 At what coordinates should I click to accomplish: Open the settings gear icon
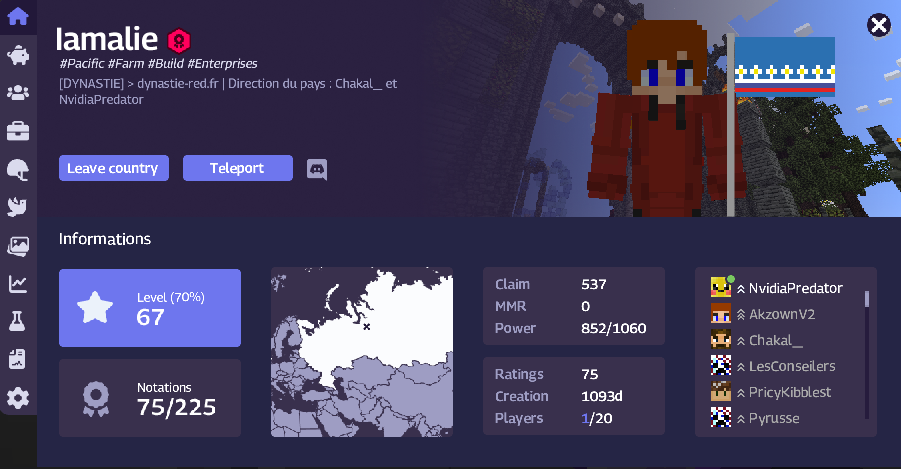point(18,398)
